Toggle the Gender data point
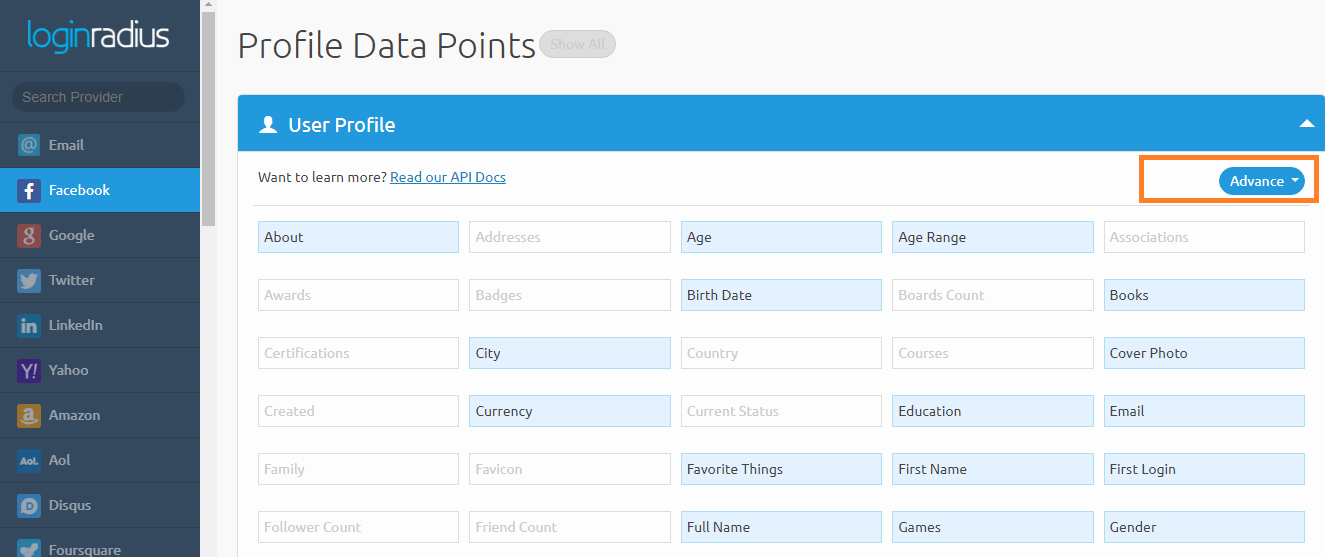Image resolution: width=1325 pixels, height=557 pixels. click(x=1204, y=527)
